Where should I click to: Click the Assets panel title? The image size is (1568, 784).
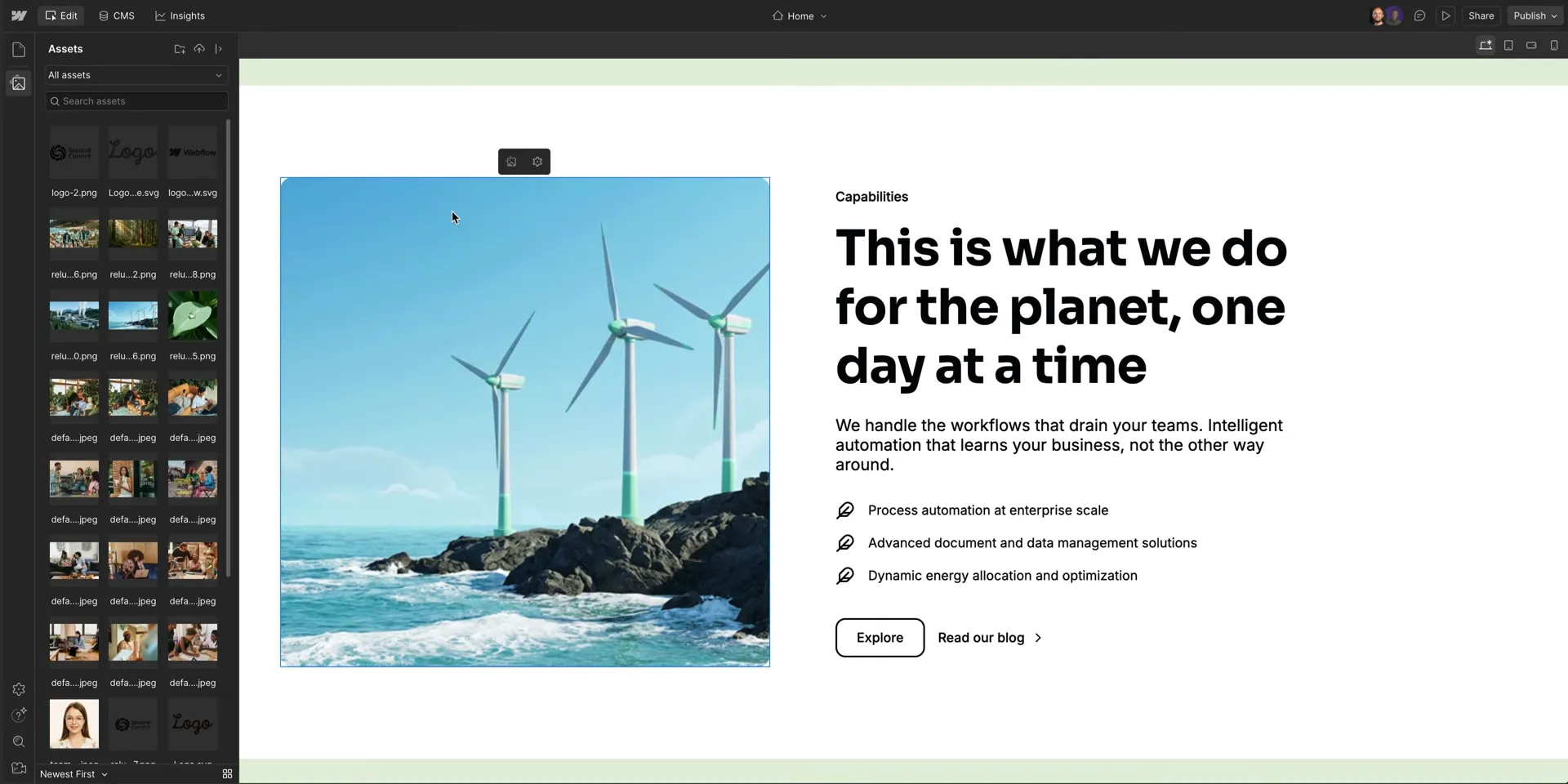(65, 49)
